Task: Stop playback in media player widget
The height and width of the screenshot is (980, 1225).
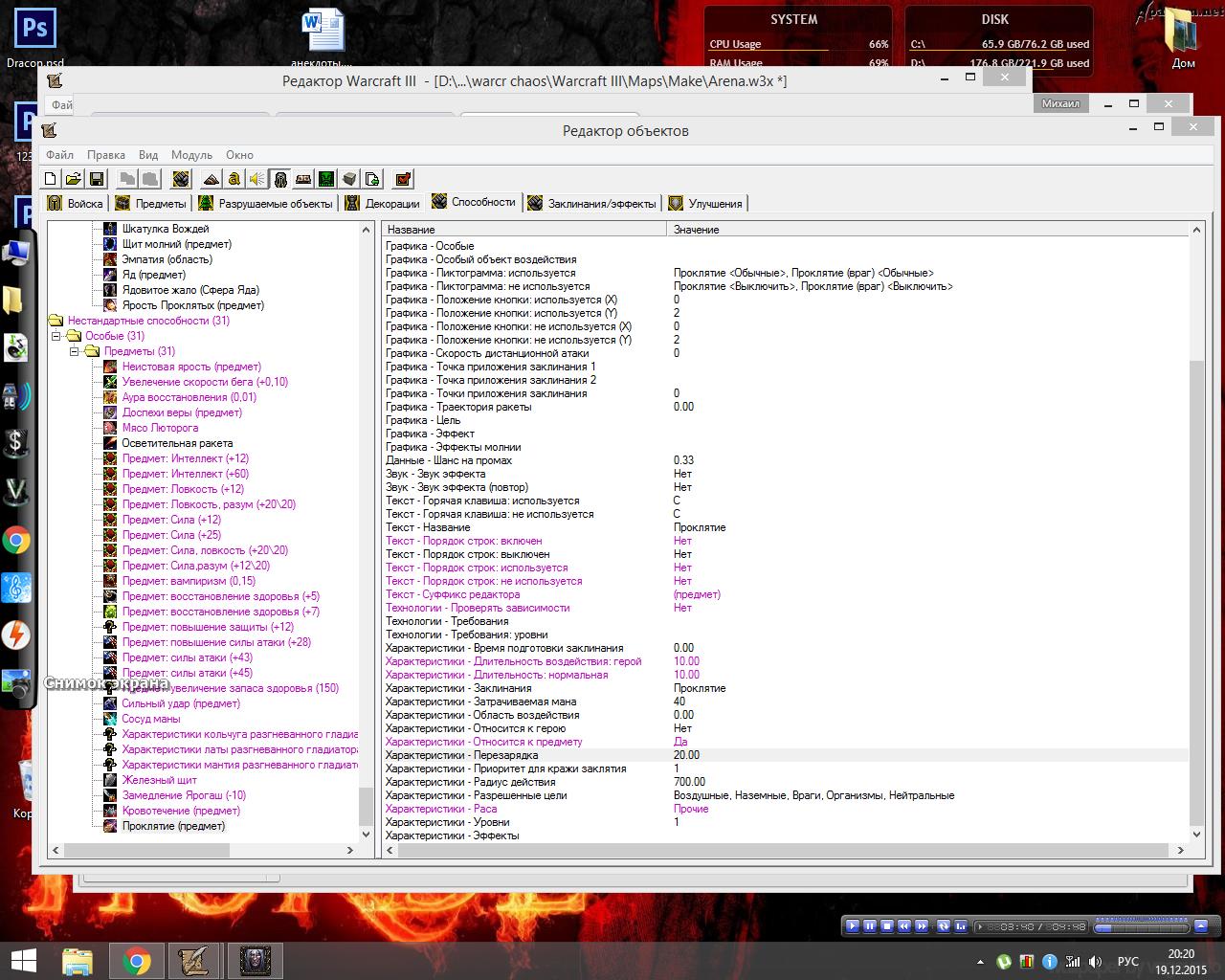Action: (x=887, y=926)
